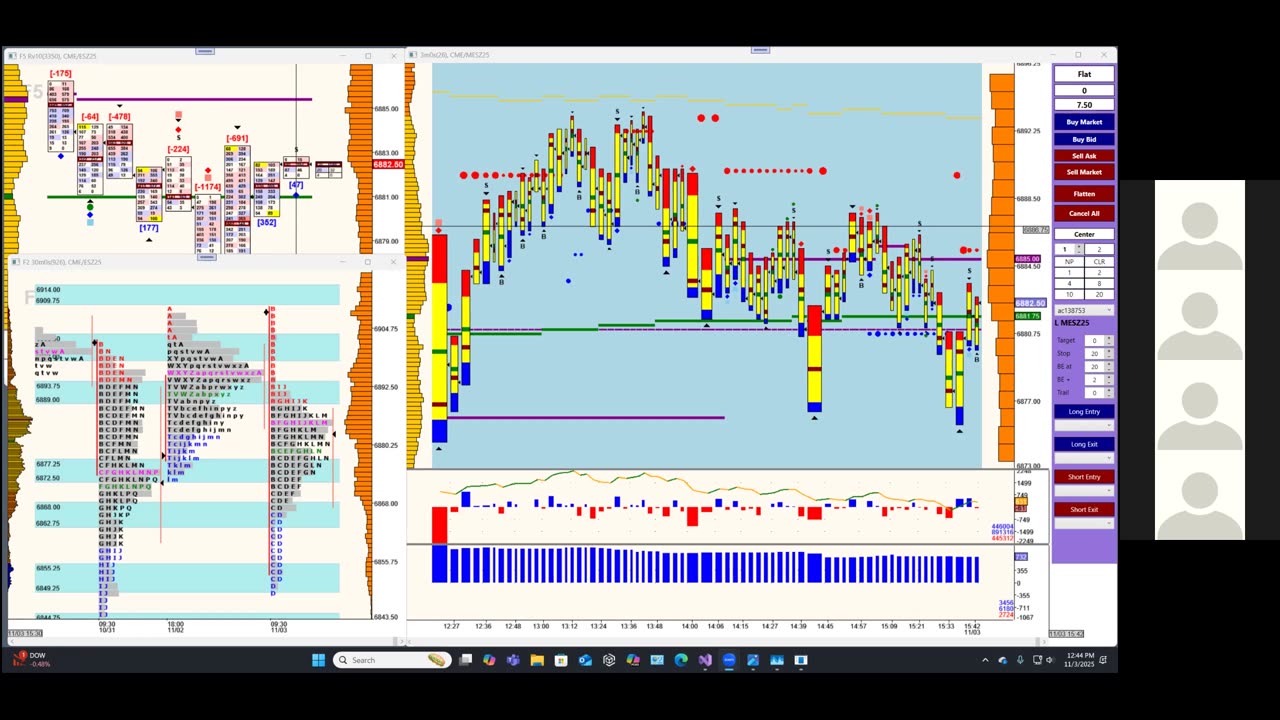Open File Explorer from the taskbar

[537, 660]
